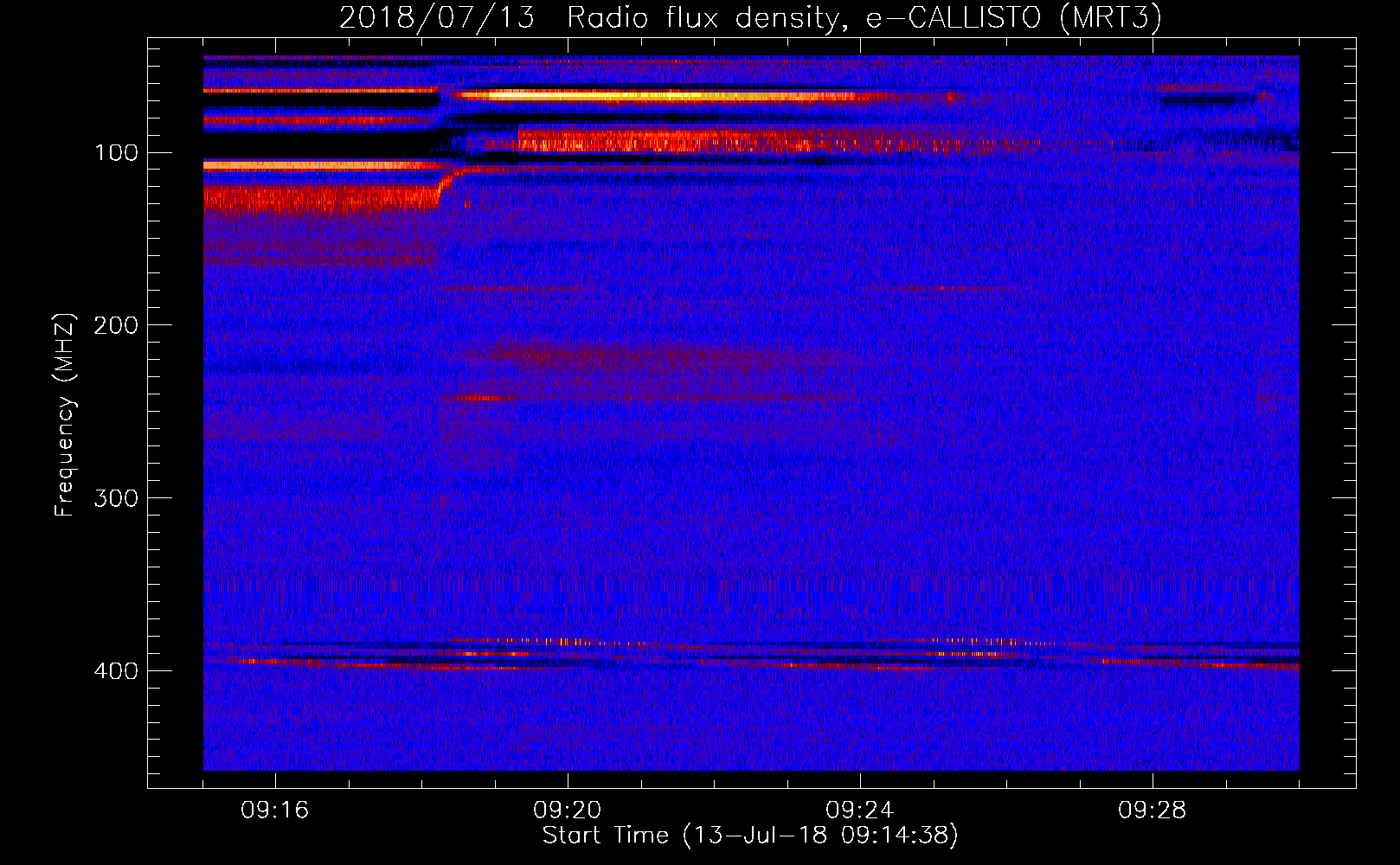Screen dimensions: 1400x865
Task: Click the 09:24 time tick label
Action: [860, 811]
